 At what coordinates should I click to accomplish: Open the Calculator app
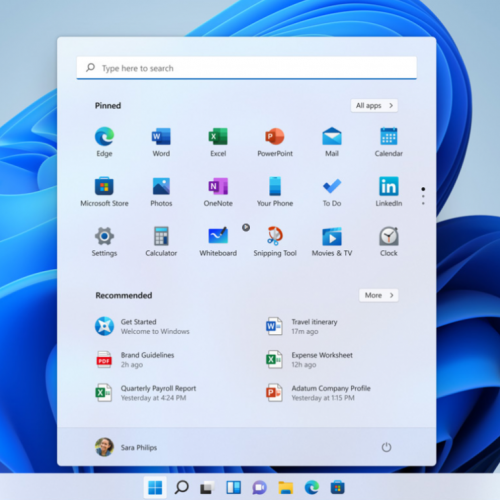(x=161, y=242)
